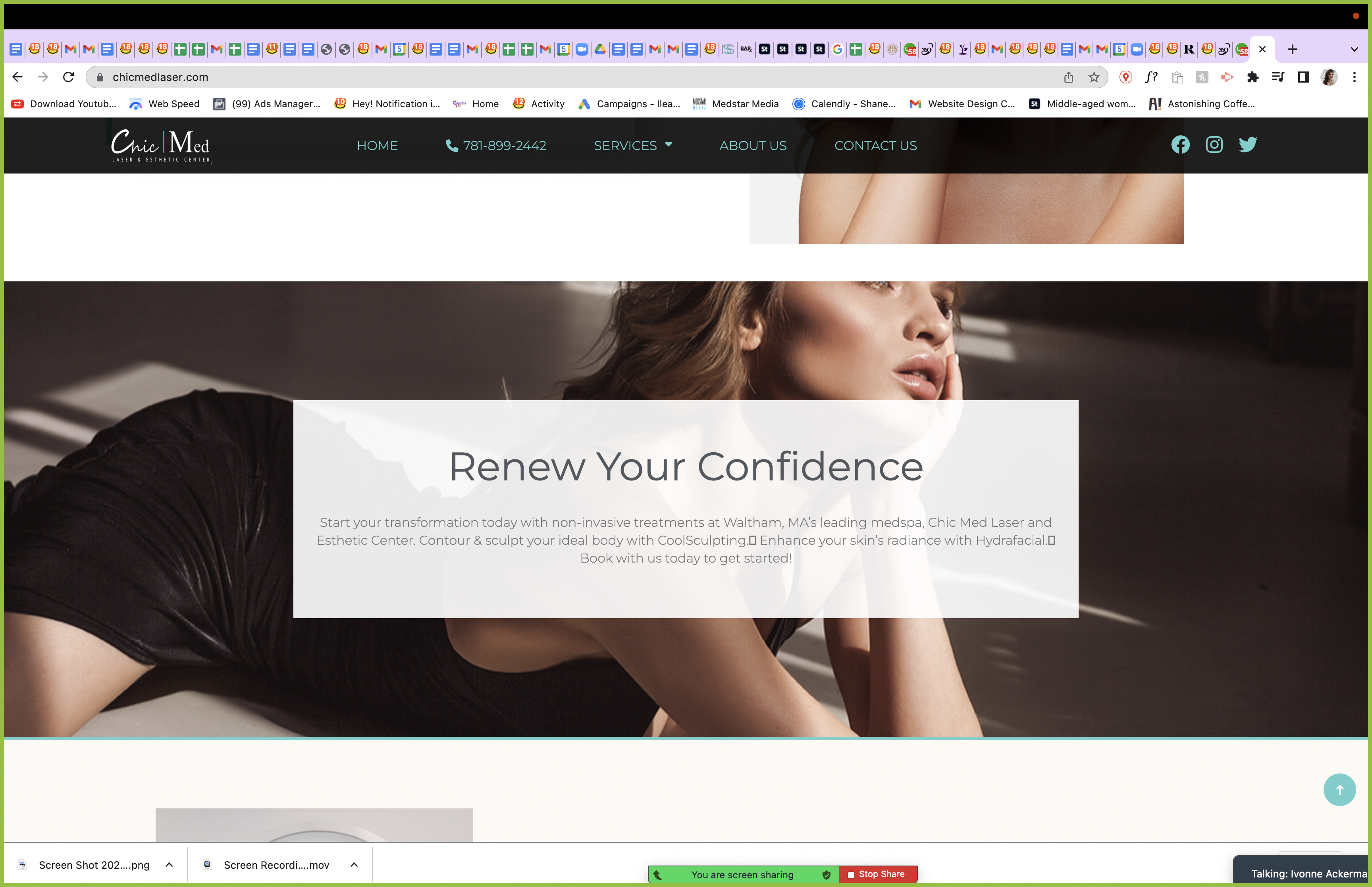Open Medstar Media bookmark
1372x887 pixels.
click(x=736, y=104)
